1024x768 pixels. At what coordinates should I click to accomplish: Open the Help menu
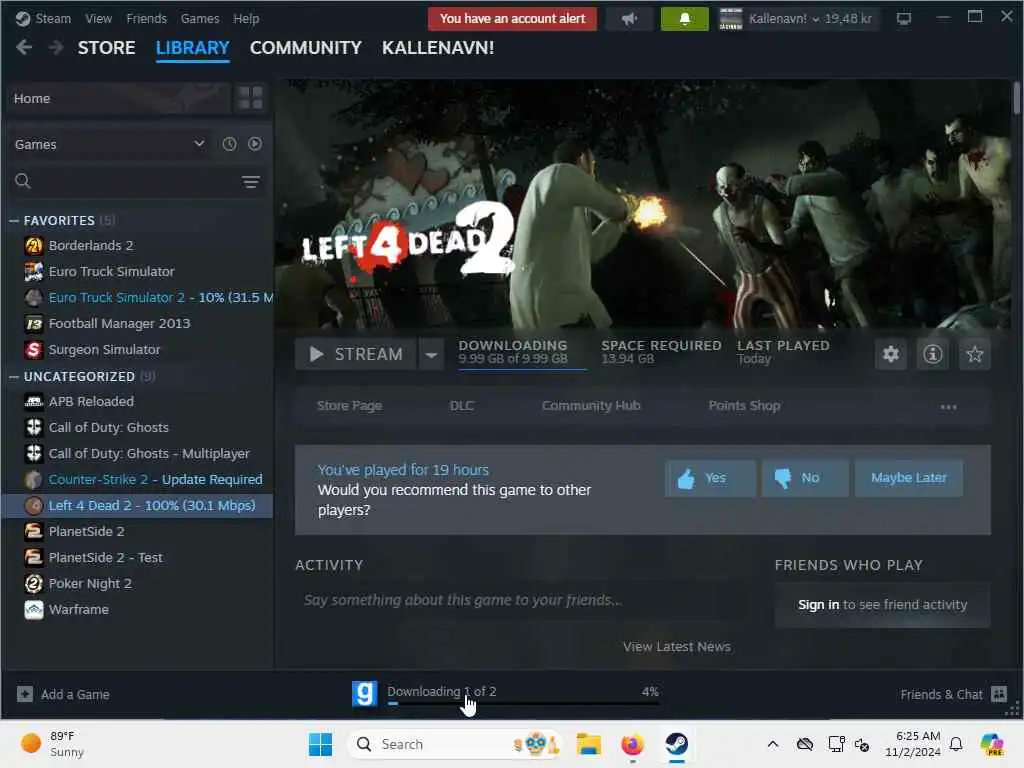(246, 18)
